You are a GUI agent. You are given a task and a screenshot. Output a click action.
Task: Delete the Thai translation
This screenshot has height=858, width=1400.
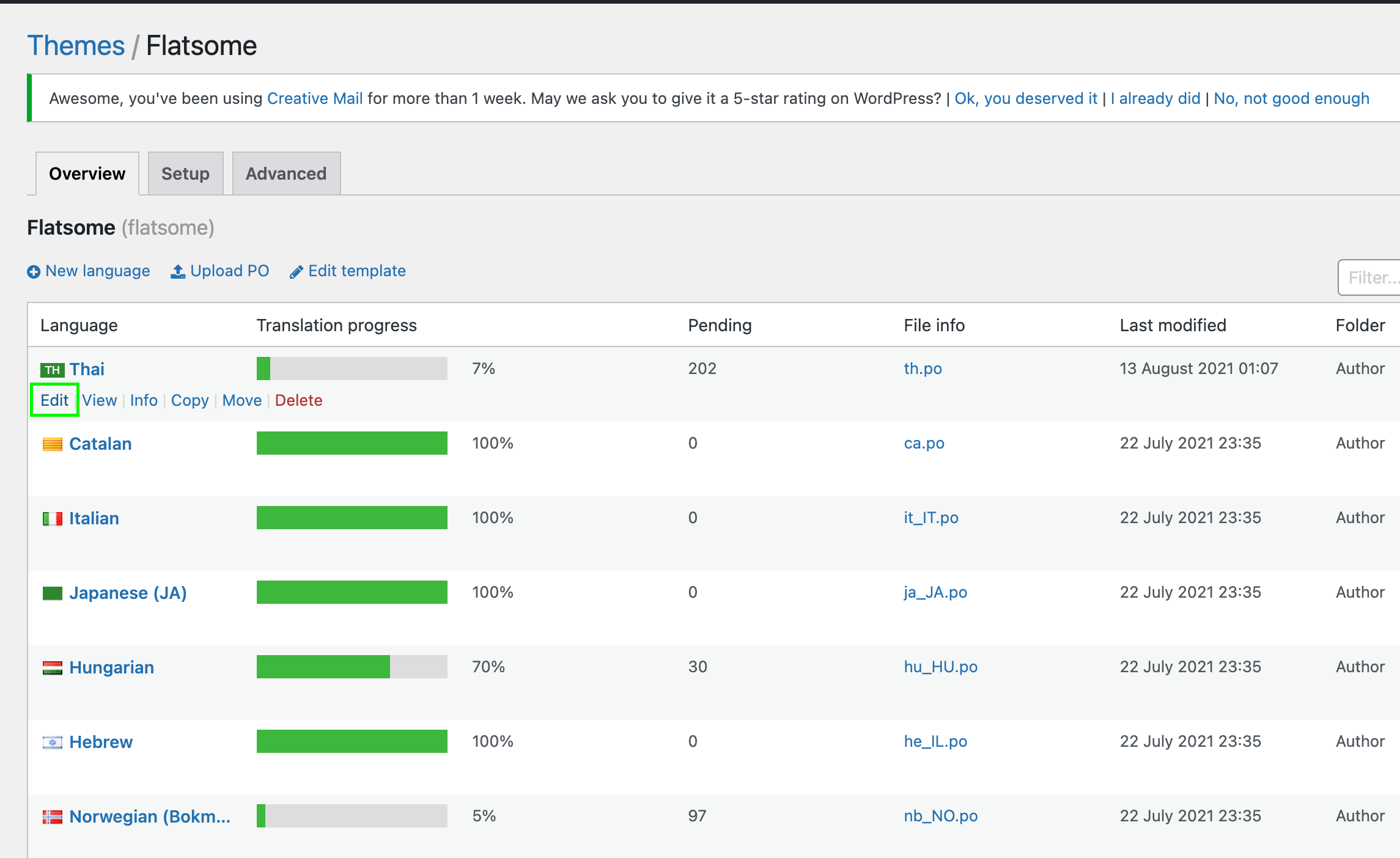click(x=298, y=400)
